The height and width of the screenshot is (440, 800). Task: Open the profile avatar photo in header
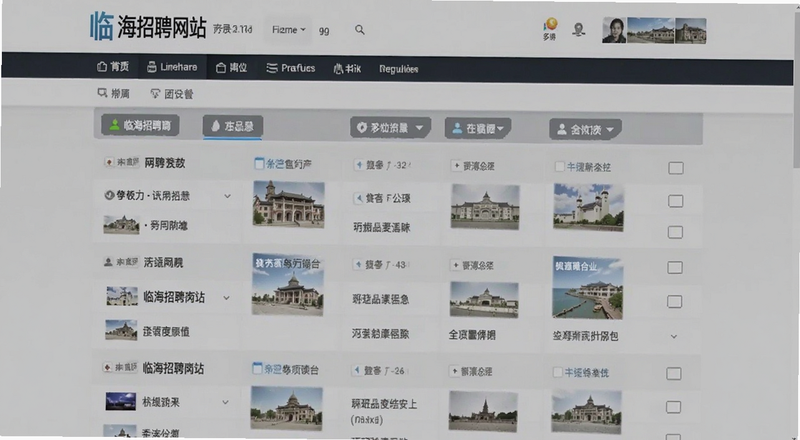[x=614, y=30]
